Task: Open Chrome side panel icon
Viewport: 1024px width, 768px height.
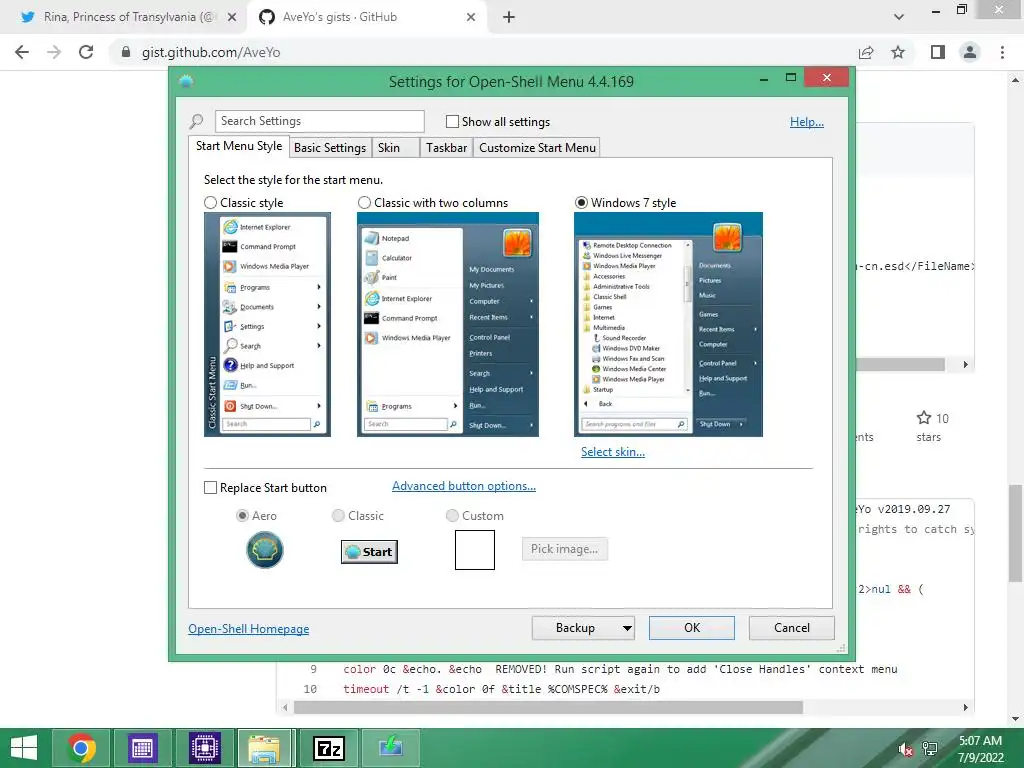Action: click(x=938, y=52)
